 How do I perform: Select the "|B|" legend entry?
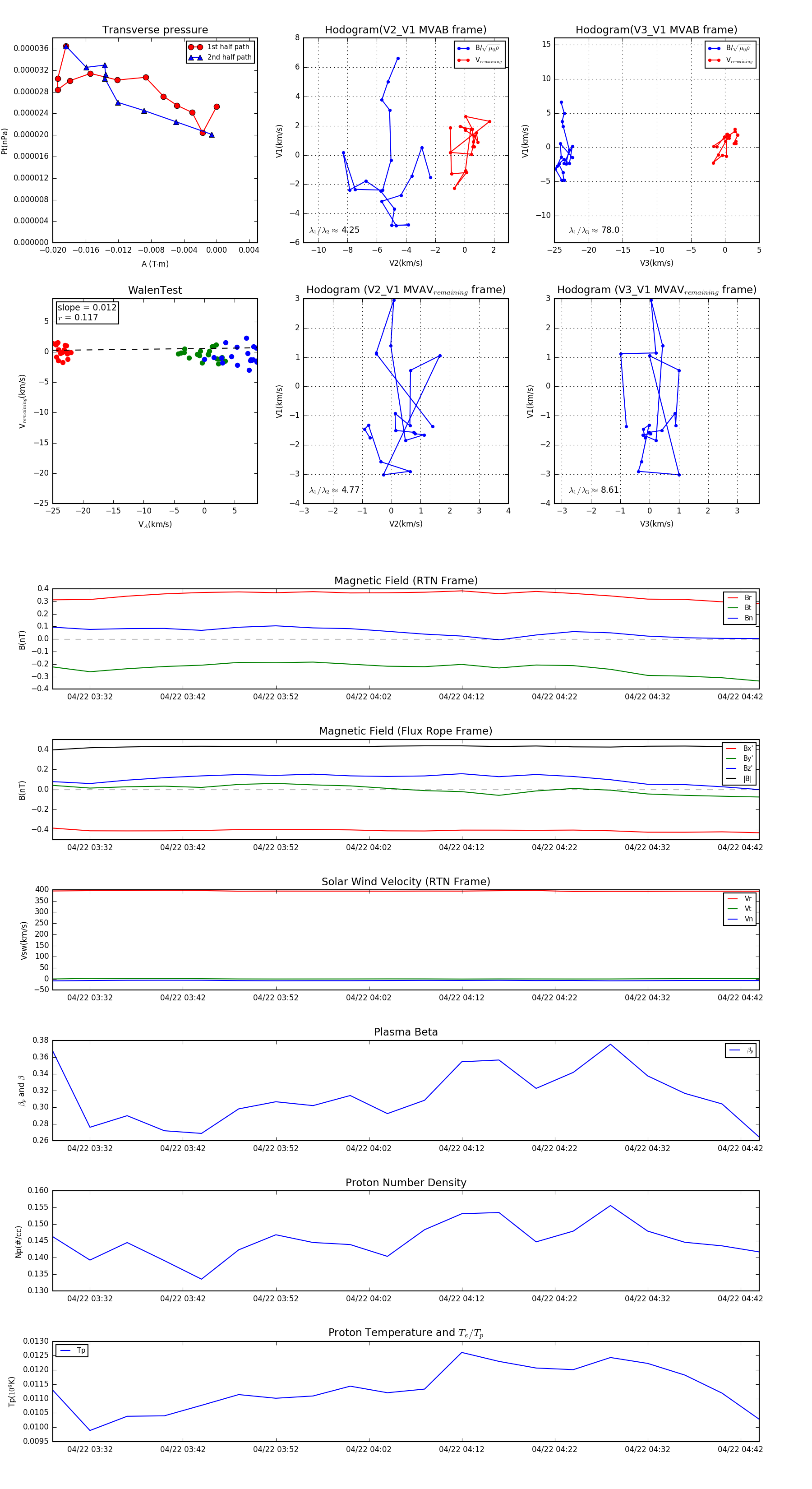(x=739, y=779)
